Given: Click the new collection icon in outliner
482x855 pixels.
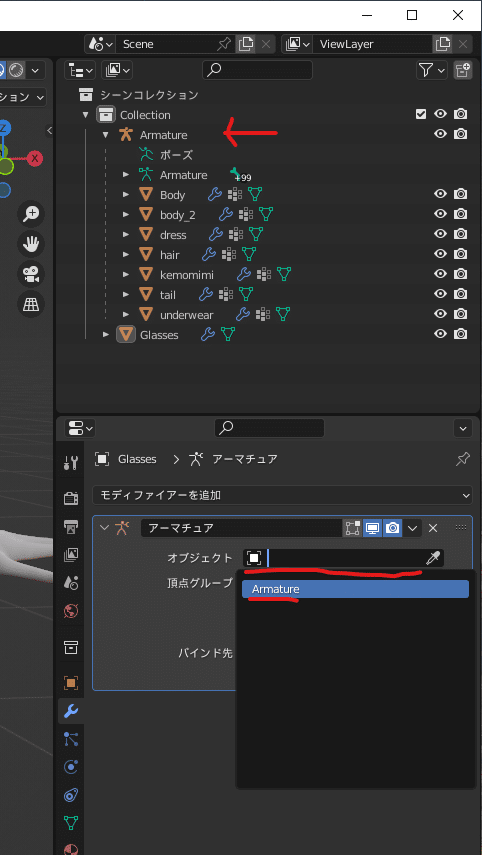Looking at the screenshot, I should click(463, 70).
